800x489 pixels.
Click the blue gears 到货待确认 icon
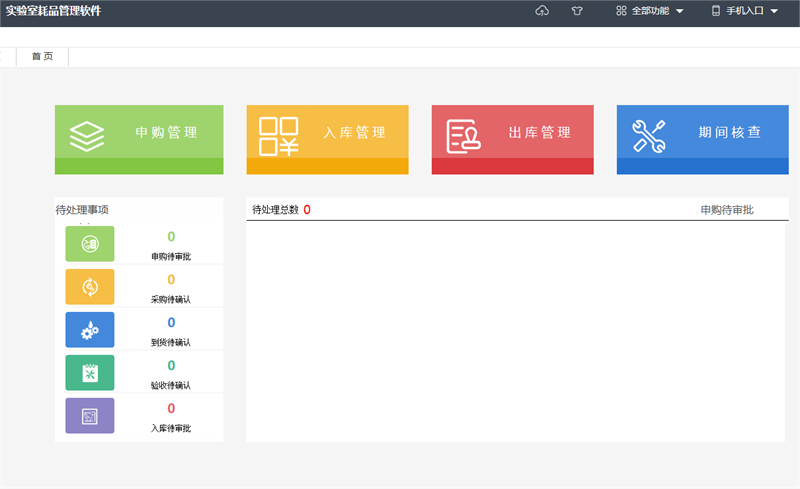coord(90,330)
